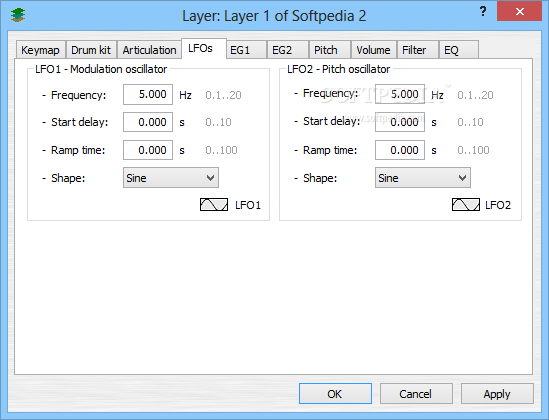The width and height of the screenshot is (549, 420).
Task: Click the LFO1 Start delay input field
Action: click(x=148, y=122)
